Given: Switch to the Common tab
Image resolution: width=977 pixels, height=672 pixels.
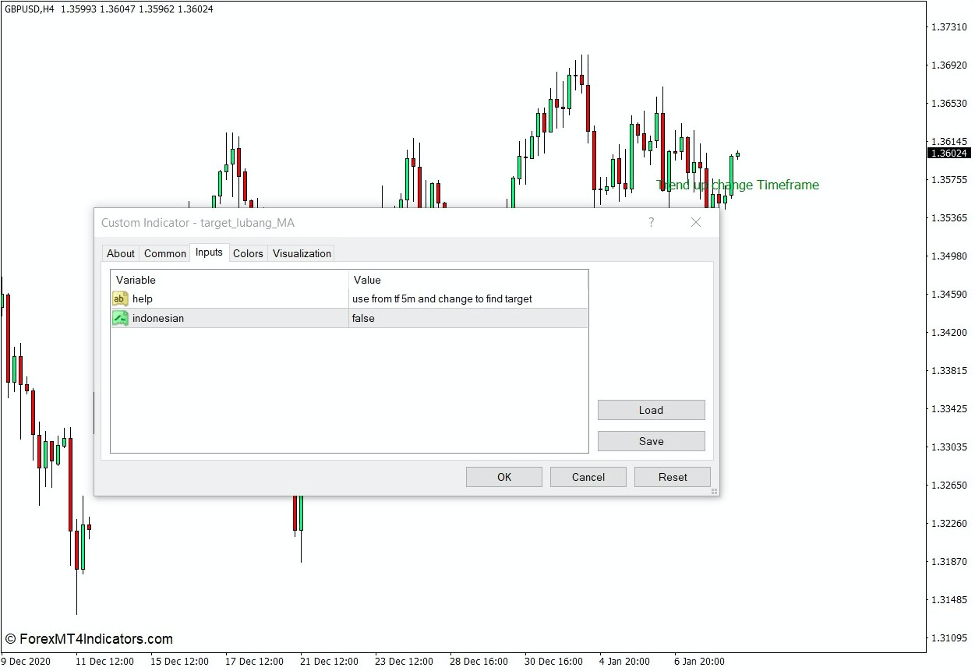Looking at the screenshot, I should [164, 253].
